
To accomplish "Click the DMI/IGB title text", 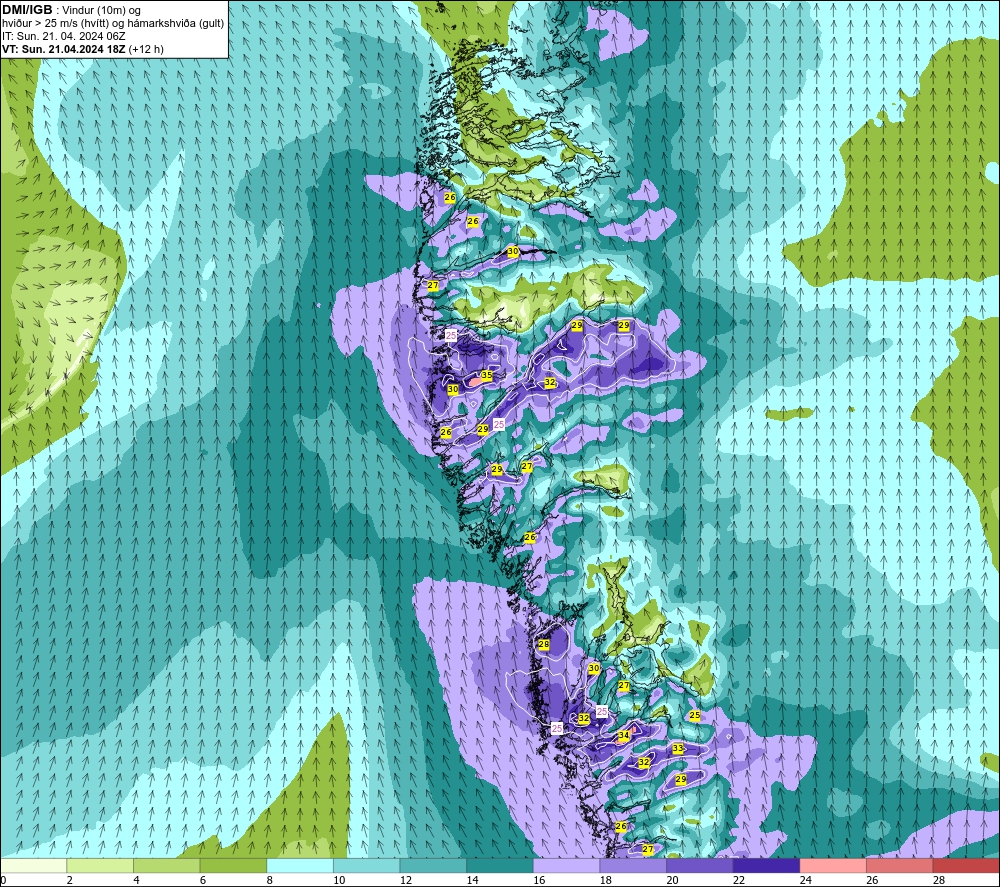I will [27, 10].
